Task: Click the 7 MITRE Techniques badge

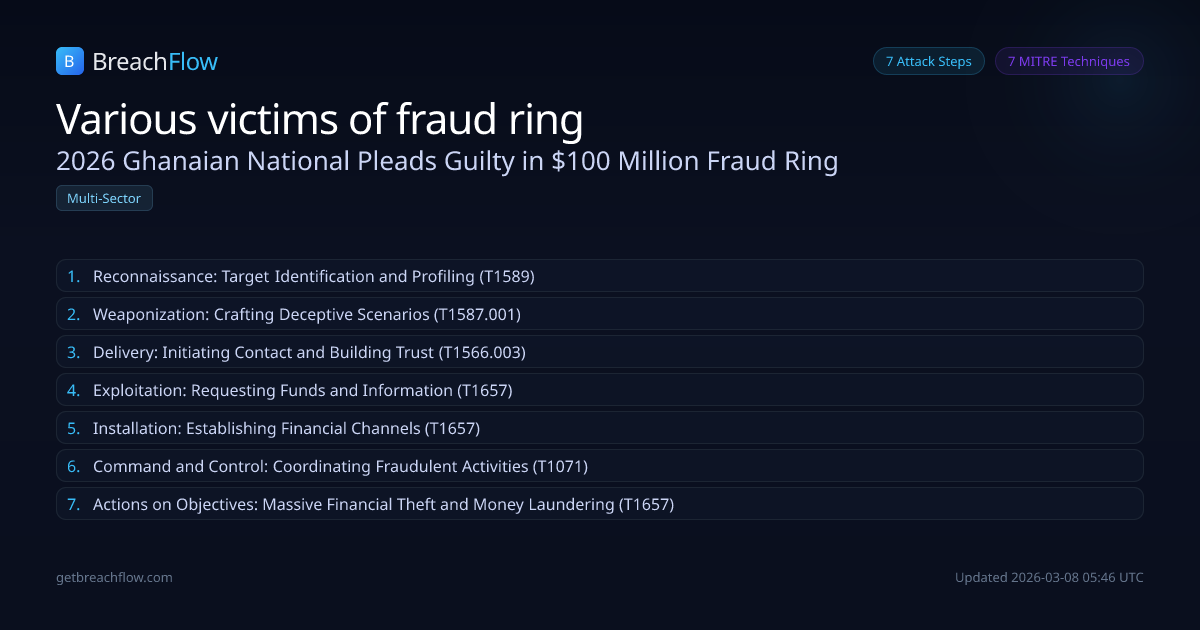Action: click(x=1068, y=61)
